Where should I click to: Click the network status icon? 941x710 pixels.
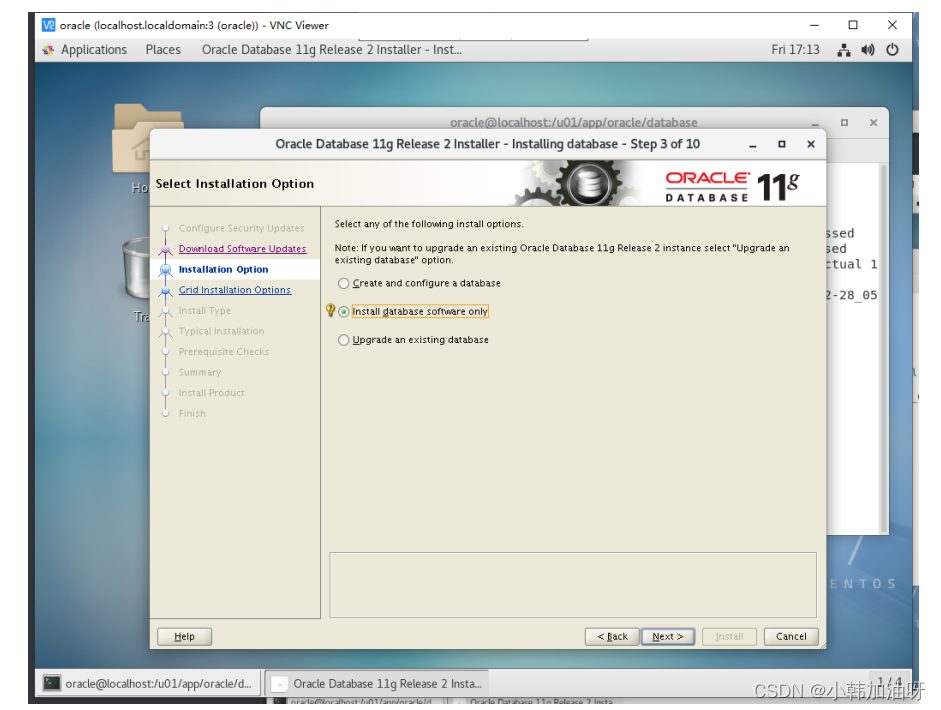point(844,50)
